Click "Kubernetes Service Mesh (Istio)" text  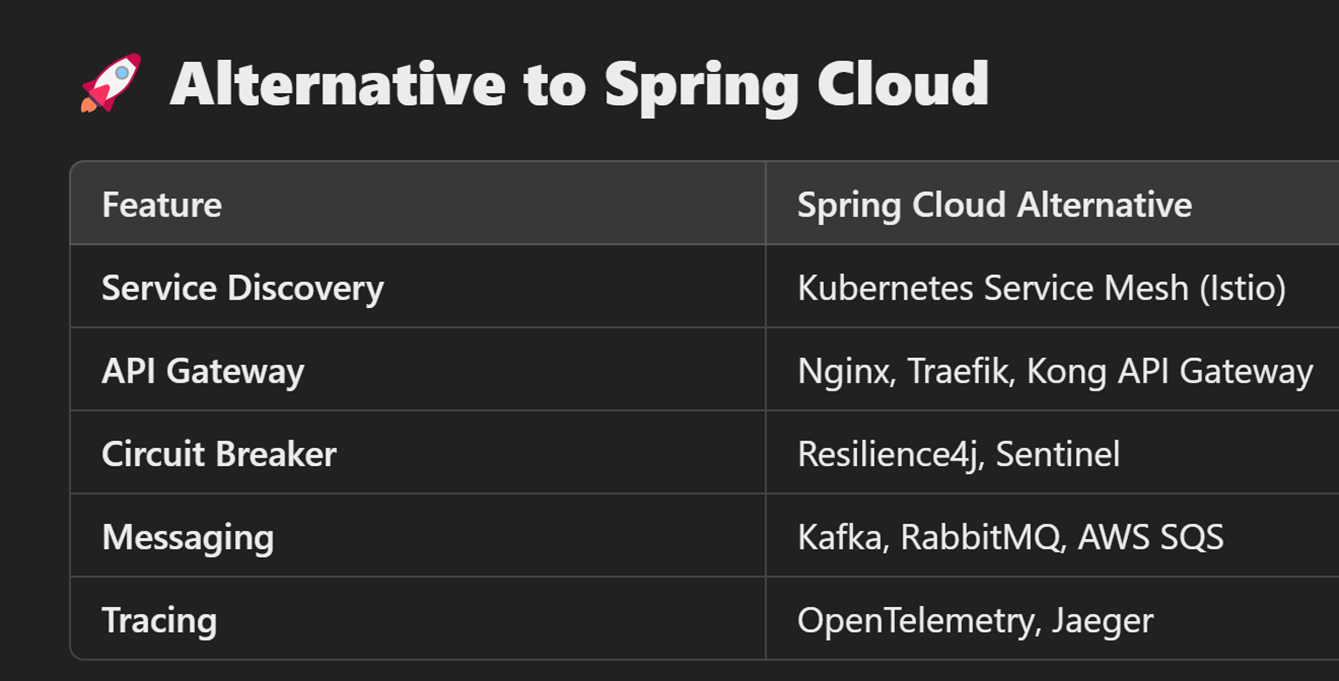tap(1041, 288)
